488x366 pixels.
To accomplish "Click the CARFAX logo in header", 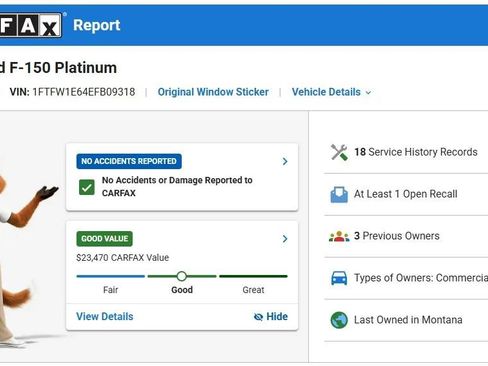I will pos(31,25).
